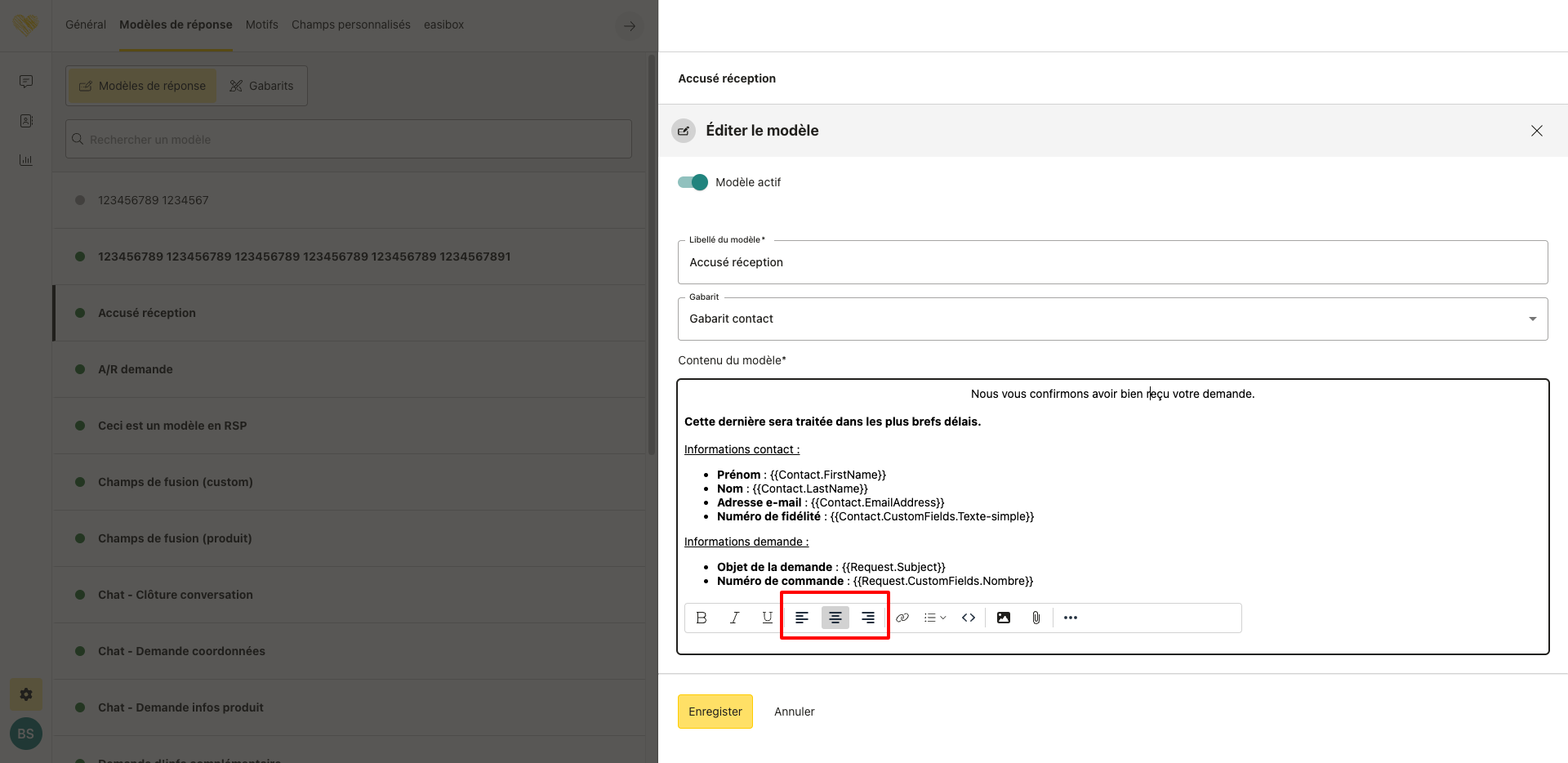The width and height of the screenshot is (1568, 763).
Task: Insert an image into the template
Action: [1004, 618]
